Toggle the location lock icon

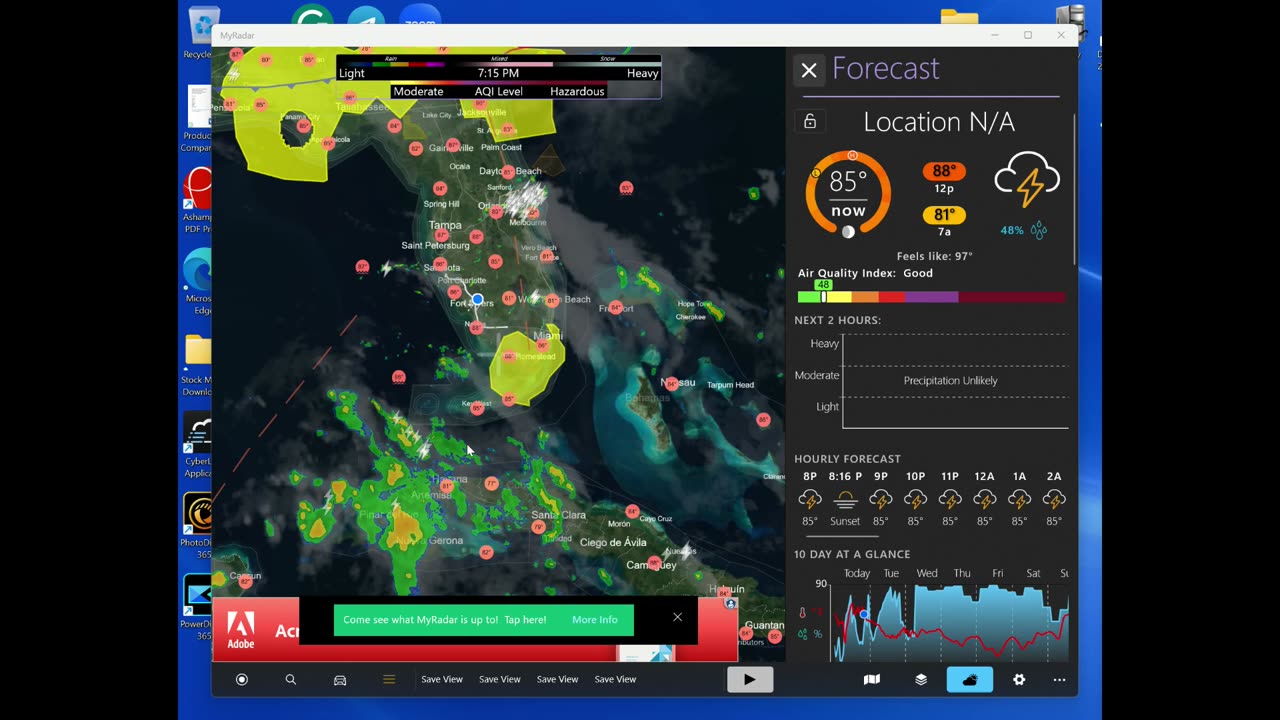(810, 121)
